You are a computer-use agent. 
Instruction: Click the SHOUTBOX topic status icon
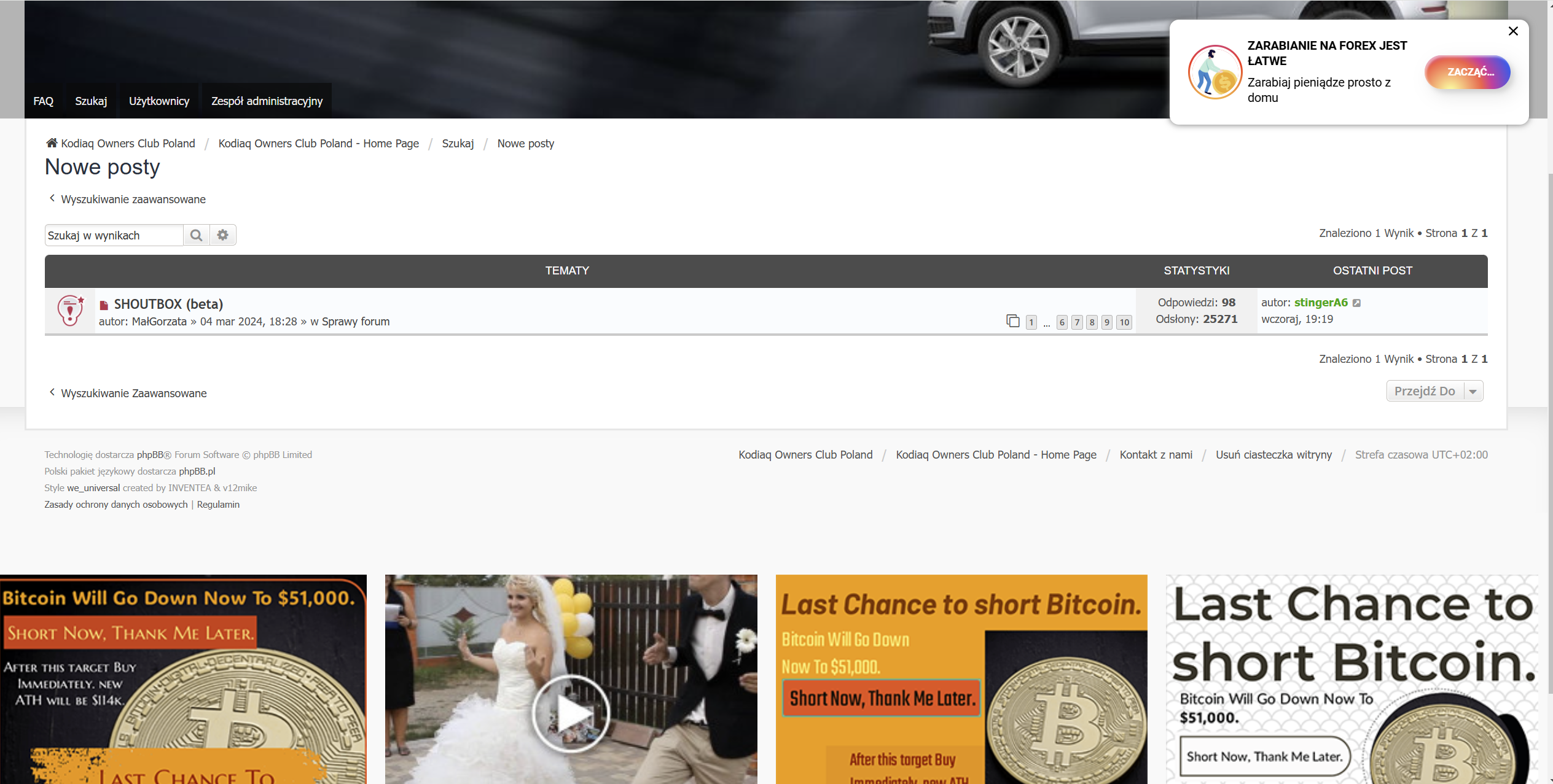pyautogui.click(x=70, y=311)
